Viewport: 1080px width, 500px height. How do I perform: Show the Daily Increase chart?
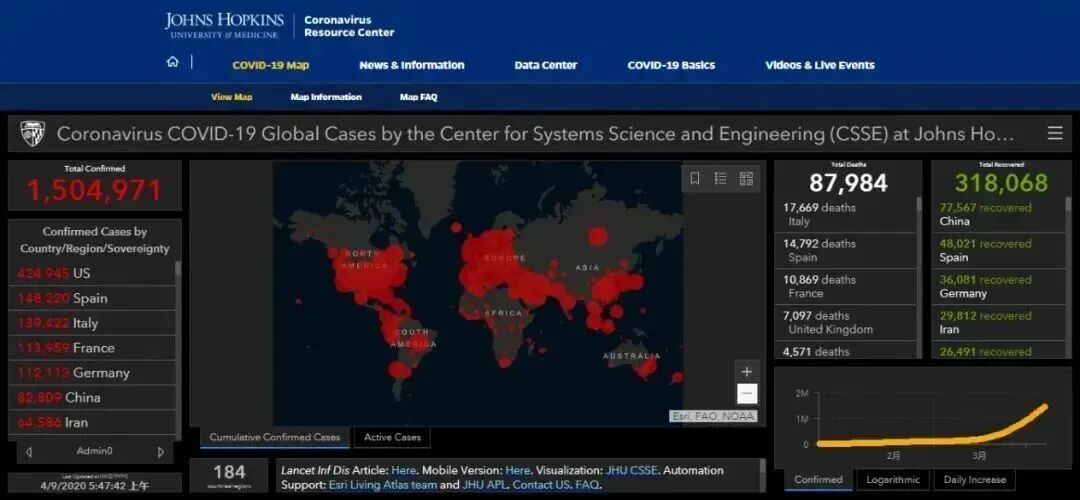pyautogui.click(x=975, y=480)
